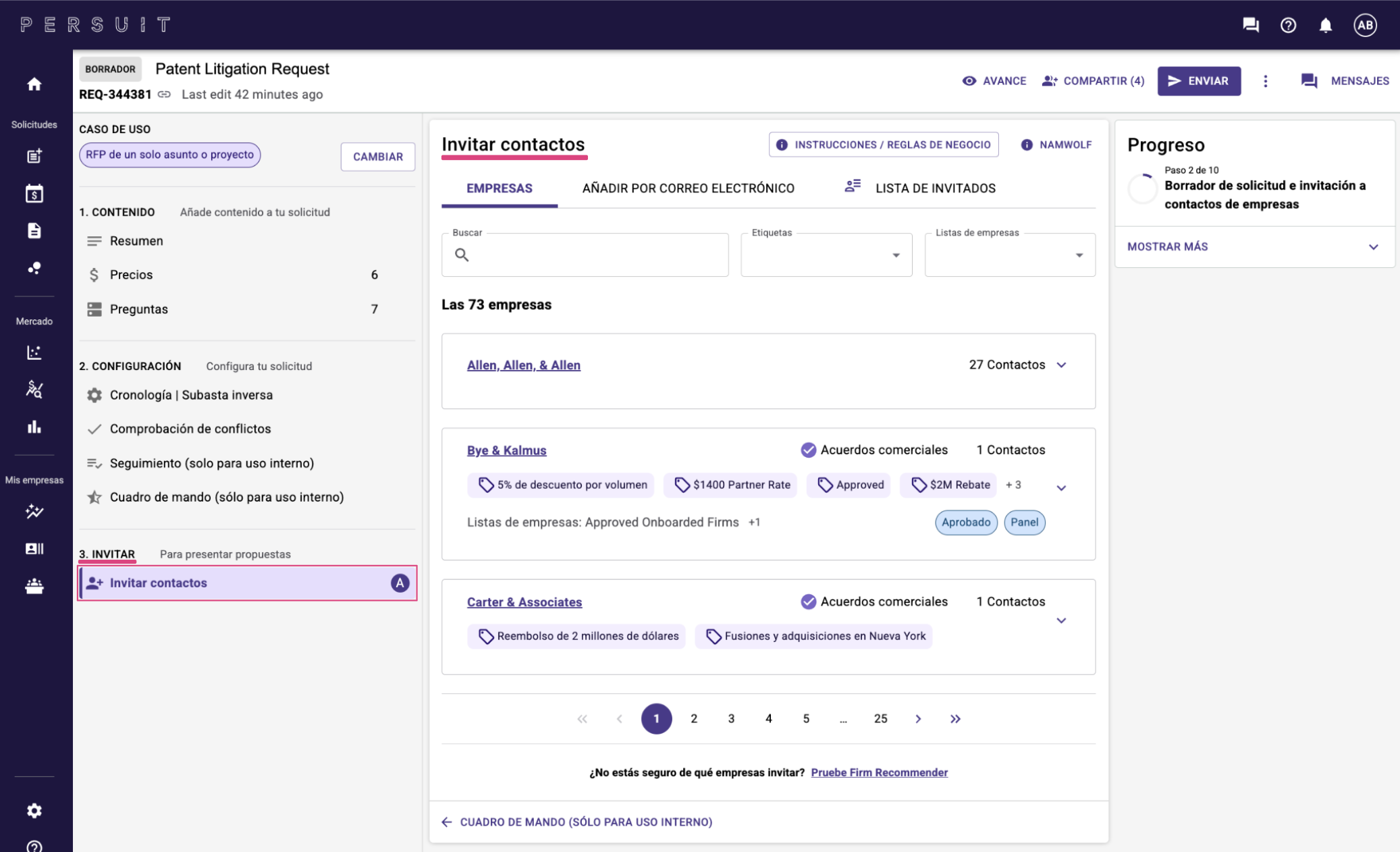Open the three-dot more options menu
This screenshot has width=1400, height=852.
pyautogui.click(x=1266, y=81)
